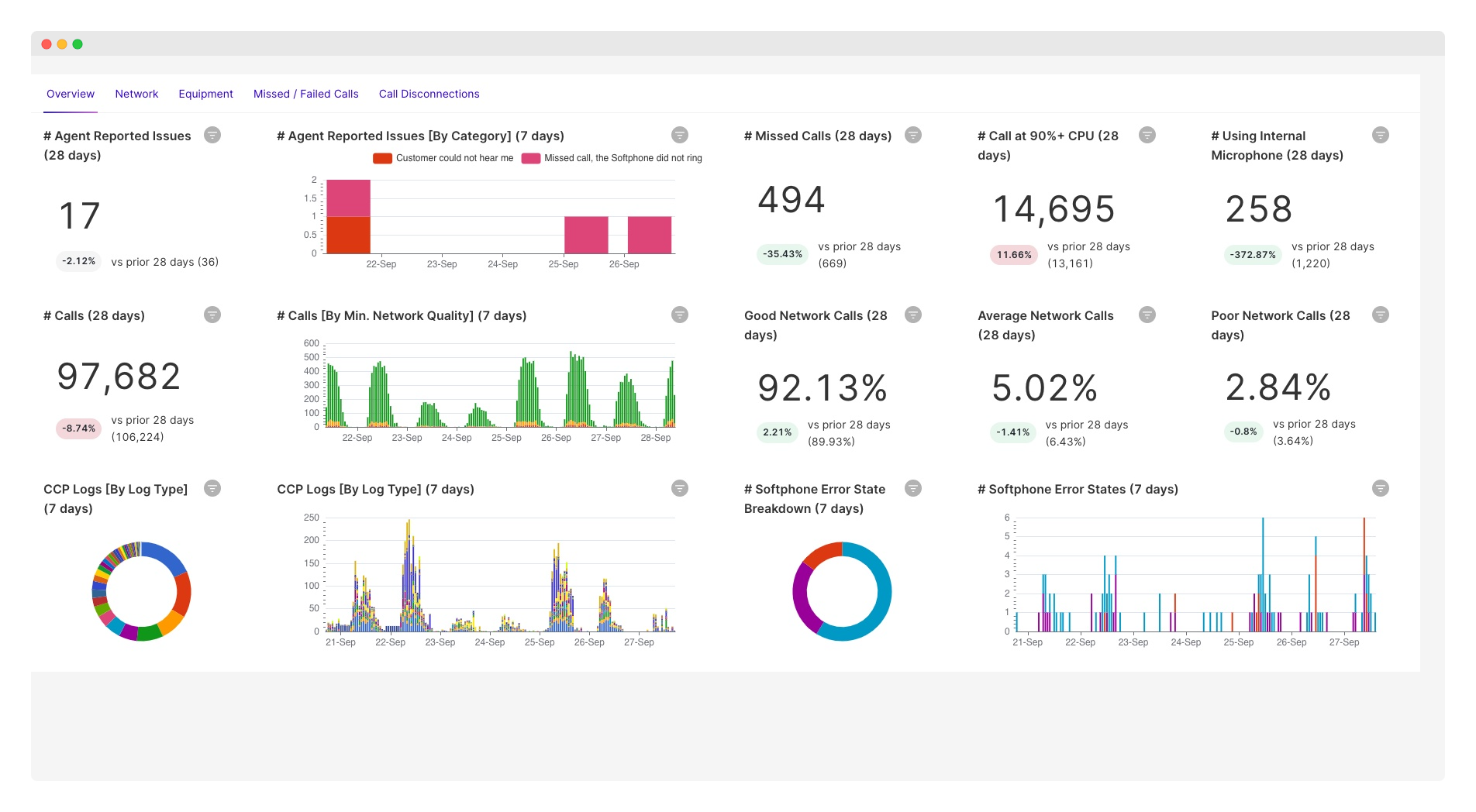Image resolution: width=1476 pixels, height=812 pixels.
Task: Open filter icon on Call at 90%+ CPU card
Action: pyautogui.click(x=1147, y=135)
